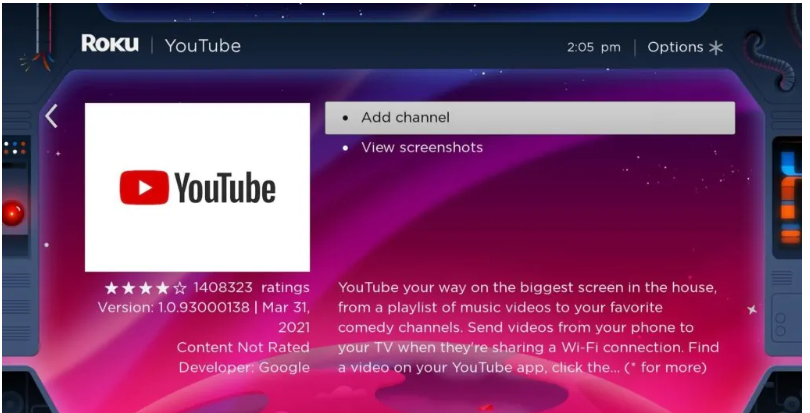Click the 2:05 pm clock
This screenshot has width=810, height=413.
pyautogui.click(x=594, y=48)
